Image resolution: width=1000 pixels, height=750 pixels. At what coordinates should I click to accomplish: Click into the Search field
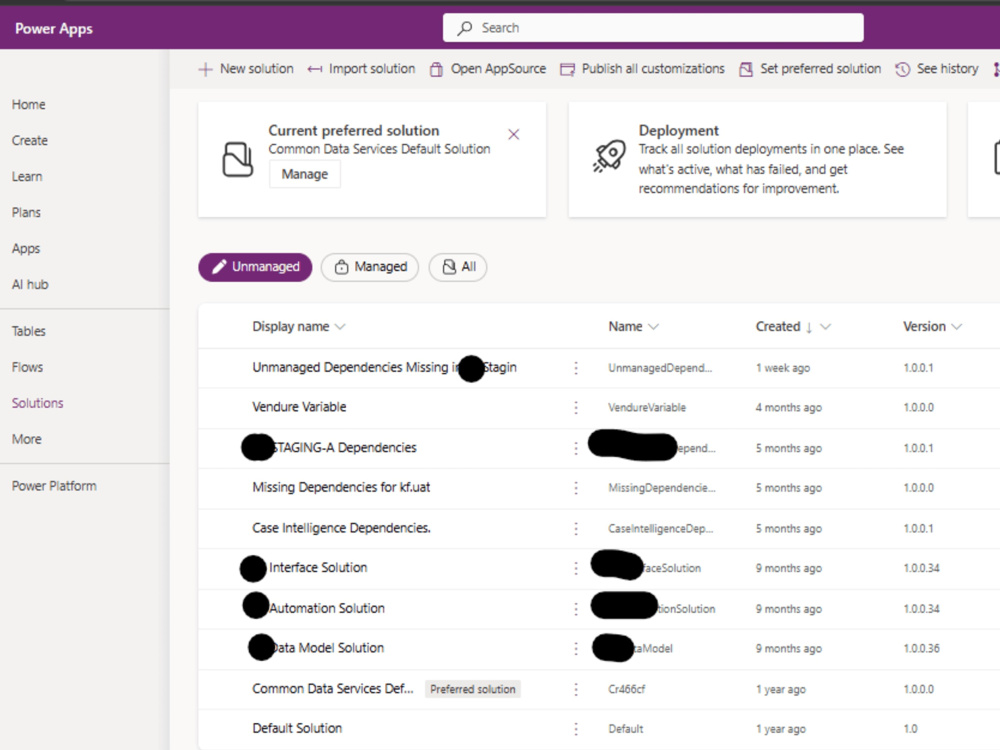click(x=653, y=28)
